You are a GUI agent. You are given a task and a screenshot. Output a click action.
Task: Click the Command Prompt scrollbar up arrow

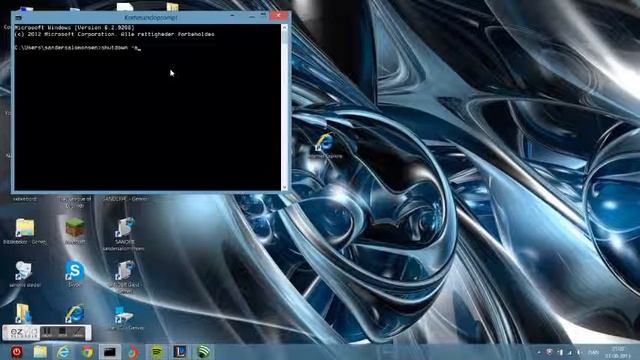284,27
